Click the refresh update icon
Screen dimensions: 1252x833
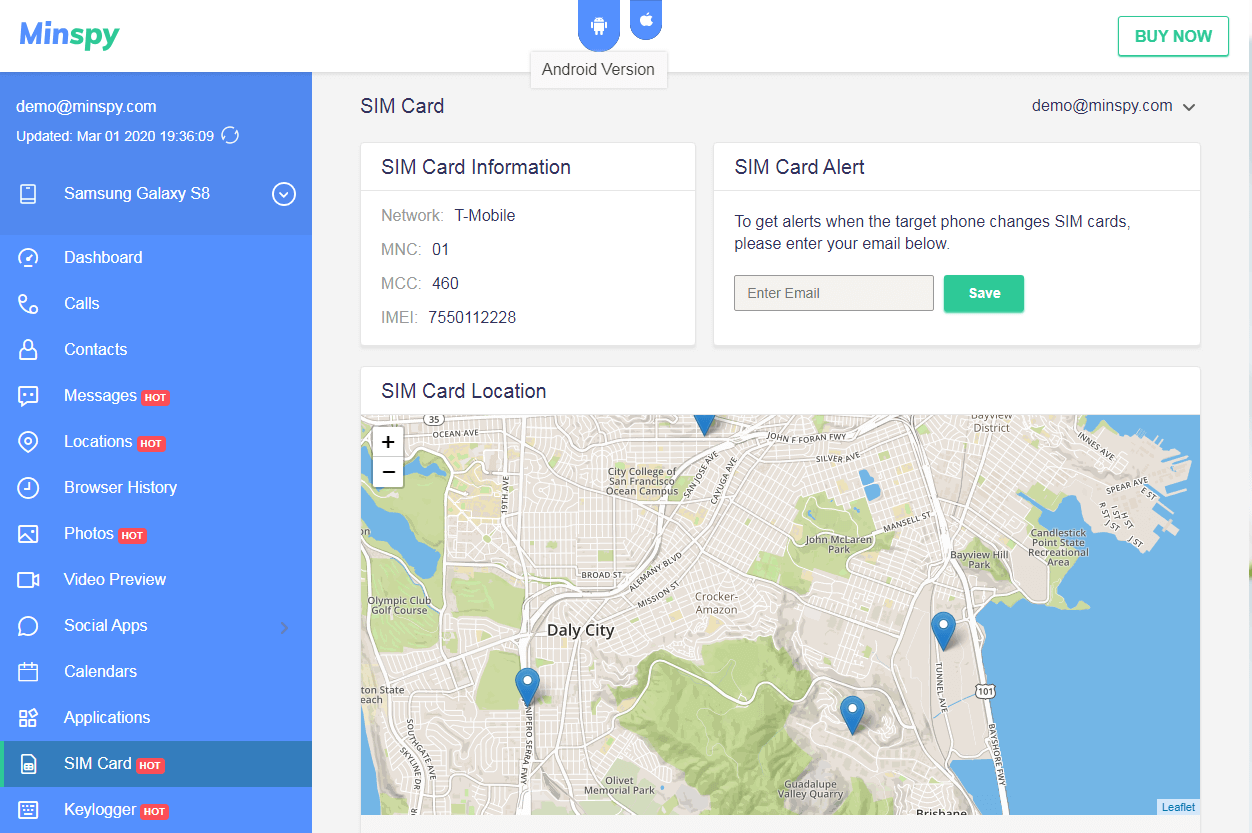(x=230, y=135)
